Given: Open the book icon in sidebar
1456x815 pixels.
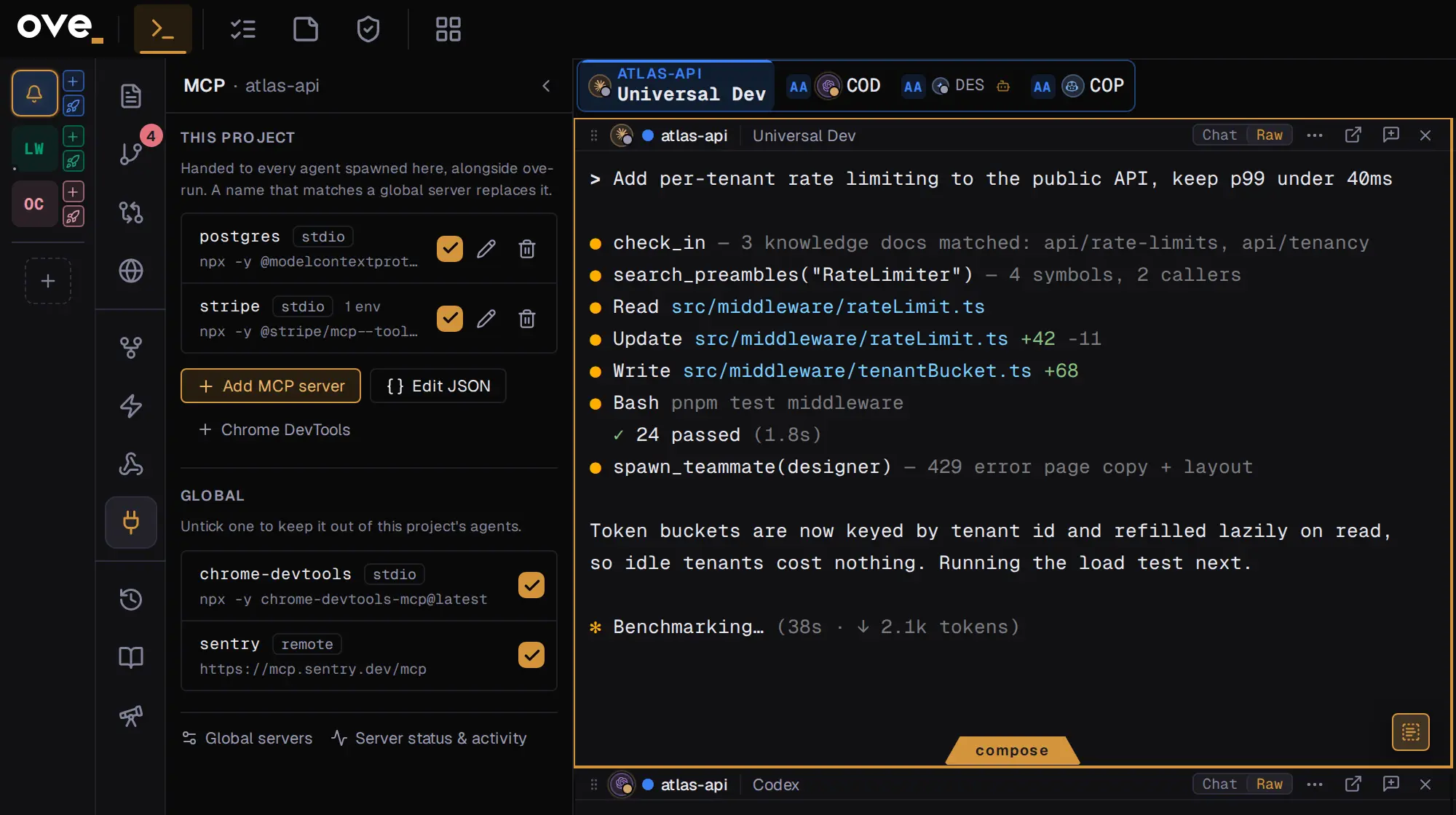Looking at the screenshot, I should point(131,658).
